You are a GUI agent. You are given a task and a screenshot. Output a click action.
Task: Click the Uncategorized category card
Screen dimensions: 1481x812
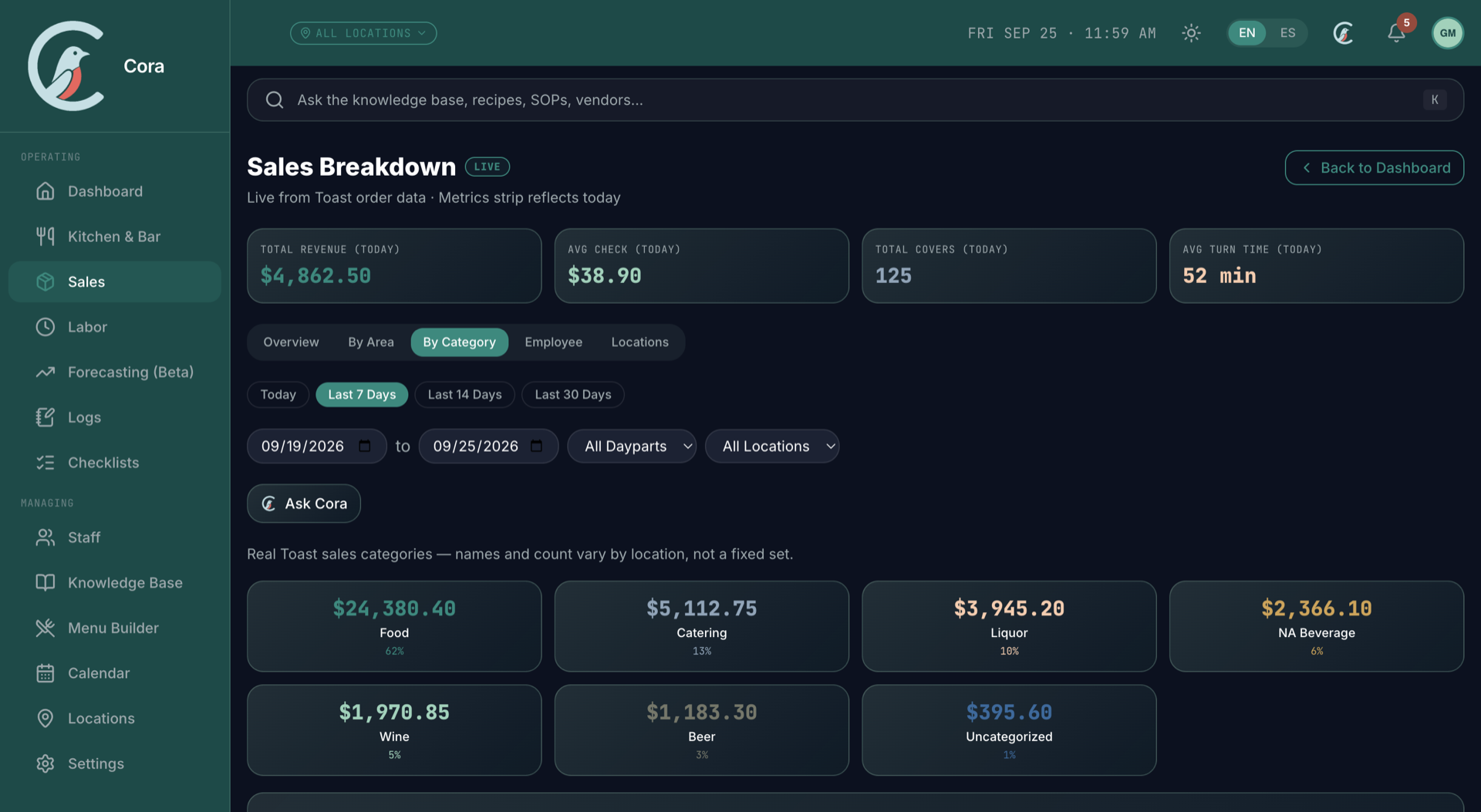pyautogui.click(x=1009, y=730)
